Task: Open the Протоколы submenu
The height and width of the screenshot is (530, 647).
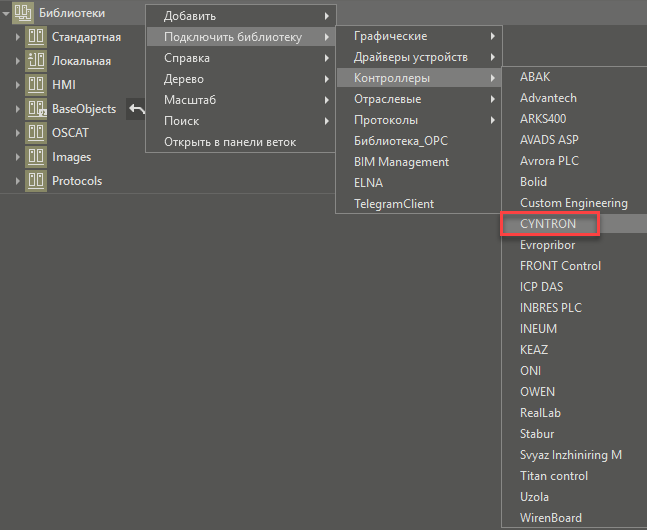Action: point(419,120)
